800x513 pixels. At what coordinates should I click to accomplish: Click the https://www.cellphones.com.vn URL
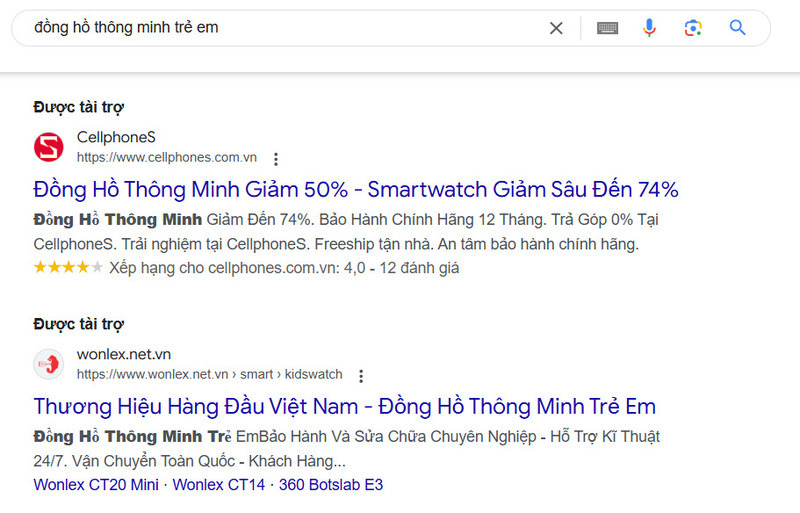(166, 157)
